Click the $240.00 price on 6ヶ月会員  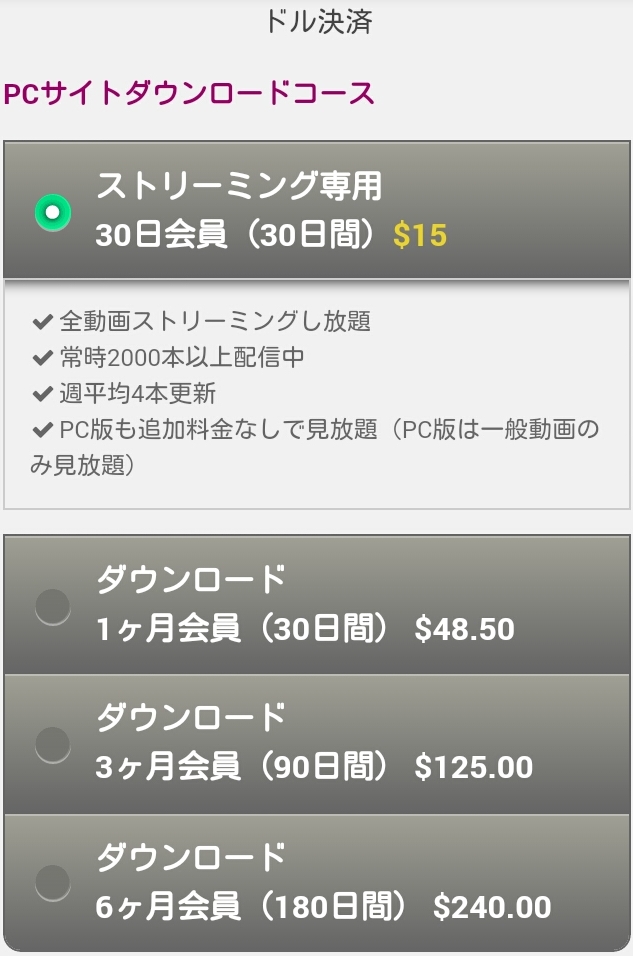click(492, 907)
